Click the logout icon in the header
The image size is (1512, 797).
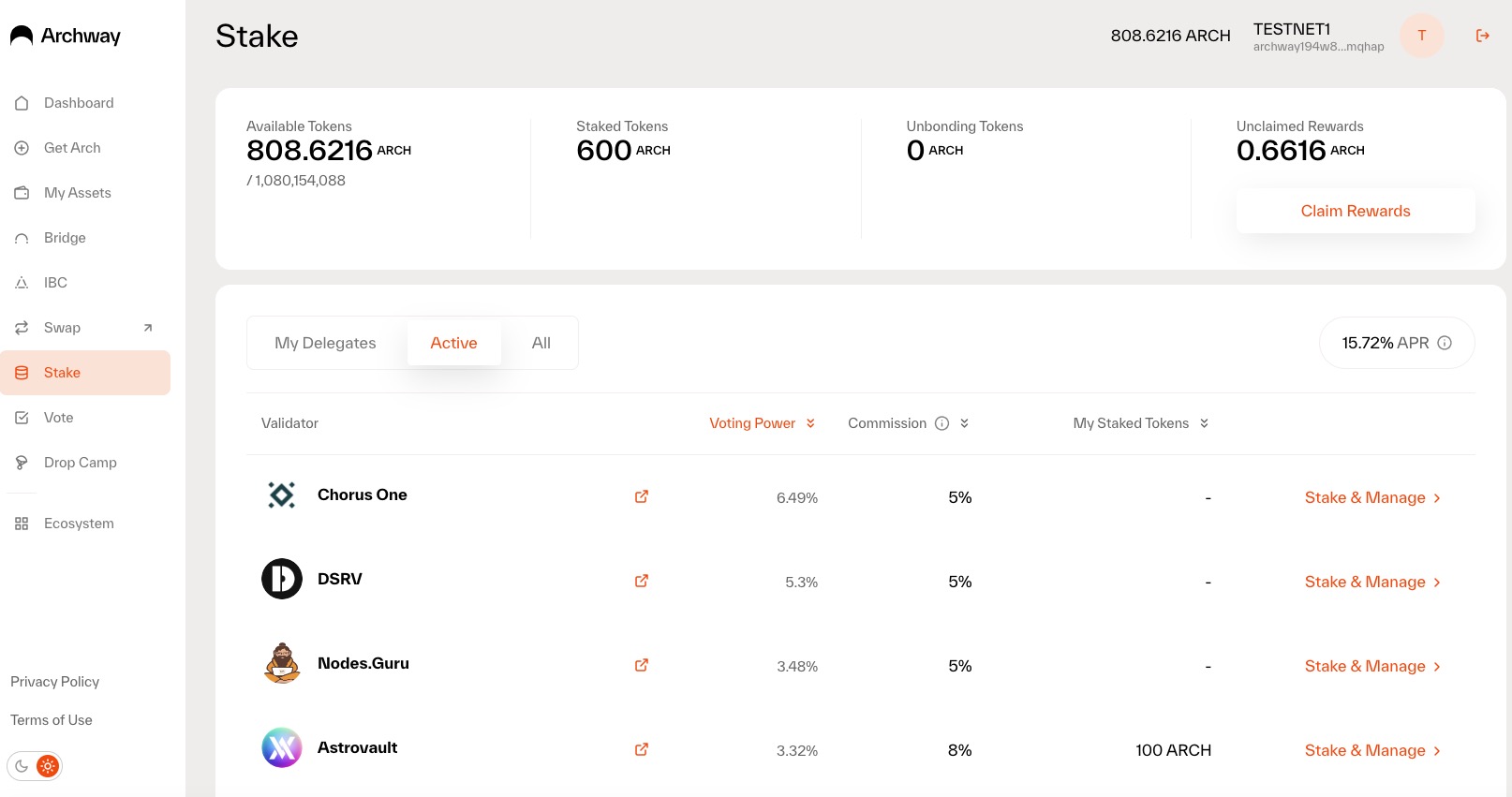click(x=1482, y=36)
